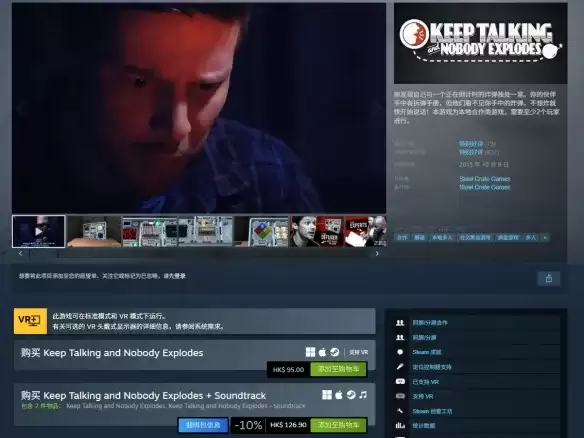
Task: Click the 支持 VR label in the base game row
Action: coord(358,352)
